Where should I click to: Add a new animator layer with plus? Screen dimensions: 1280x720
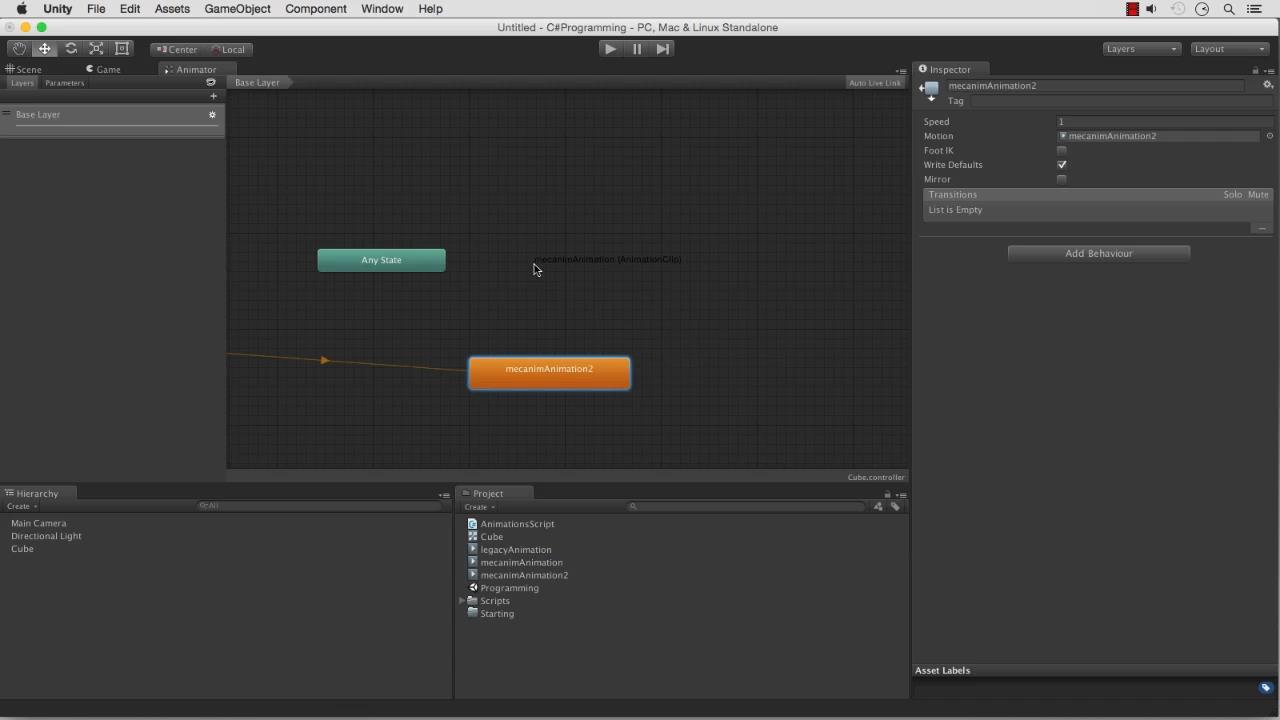[x=213, y=96]
